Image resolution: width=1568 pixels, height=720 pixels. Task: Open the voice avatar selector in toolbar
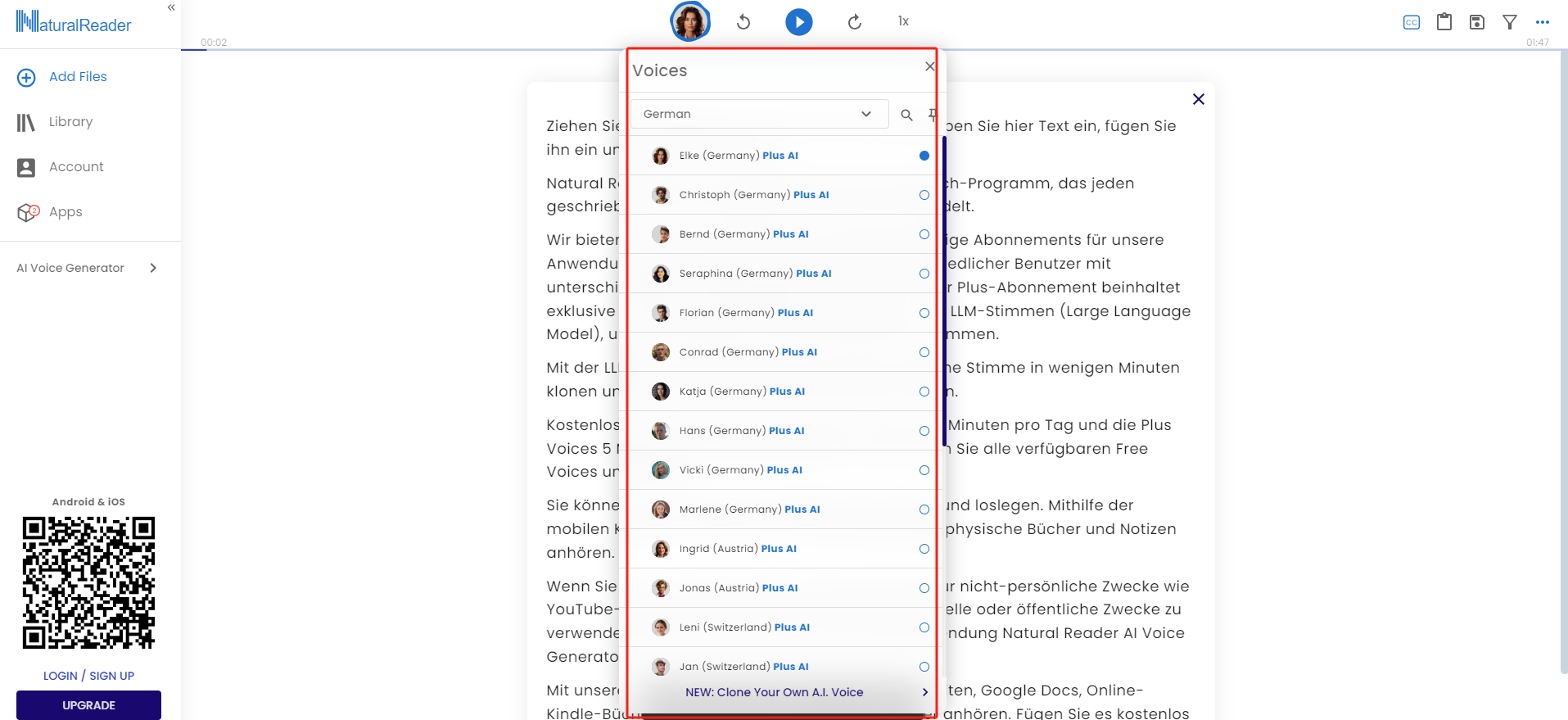[x=689, y=21]
